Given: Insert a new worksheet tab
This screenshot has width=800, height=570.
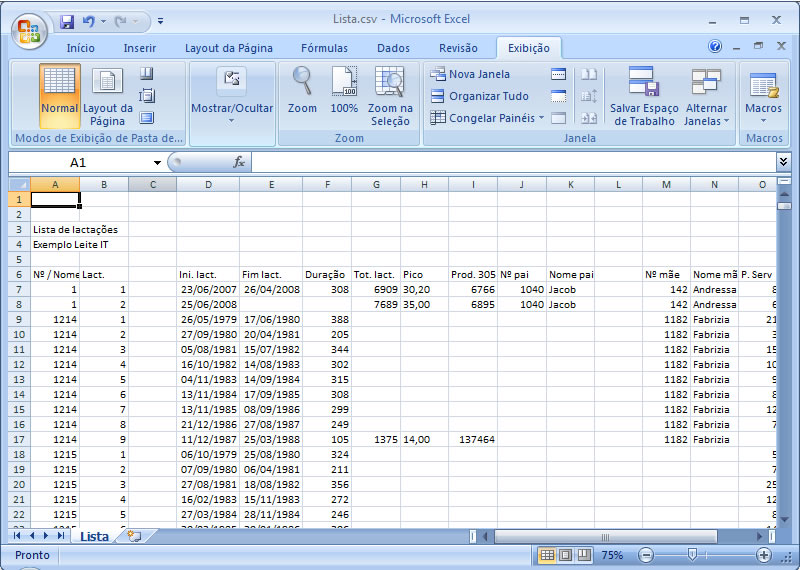Looking at the screenshot, I should coord(134,536).
